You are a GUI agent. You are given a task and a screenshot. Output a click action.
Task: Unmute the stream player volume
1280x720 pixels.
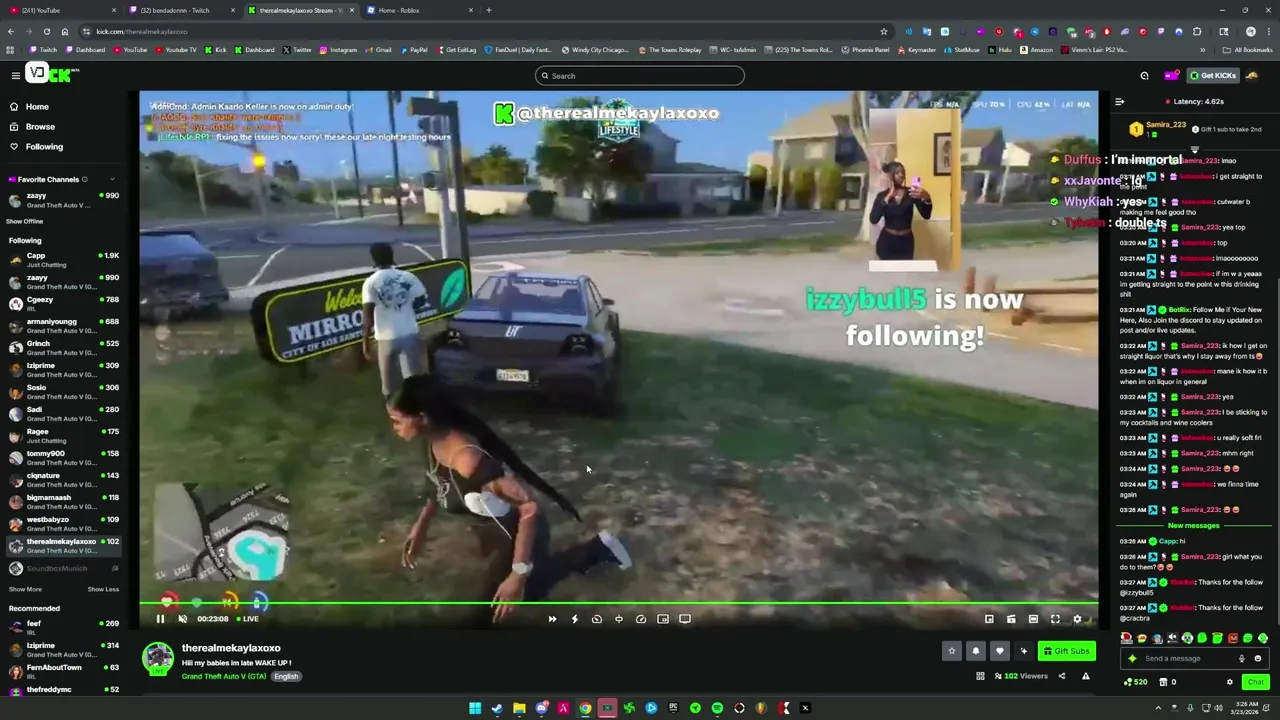click(182, 619)
